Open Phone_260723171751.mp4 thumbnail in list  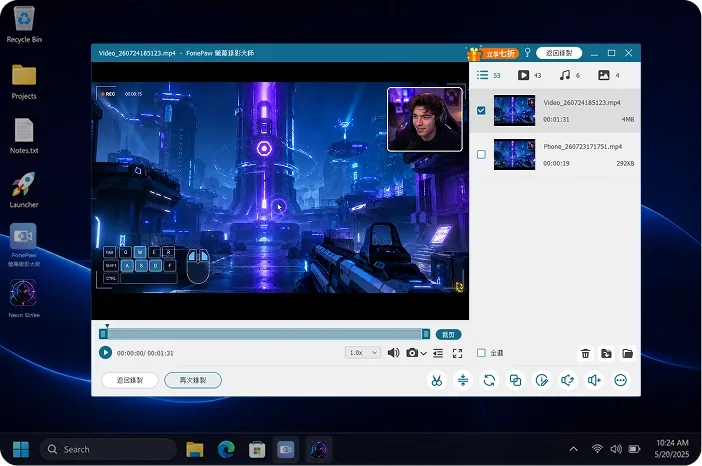(x=514, y=154)
